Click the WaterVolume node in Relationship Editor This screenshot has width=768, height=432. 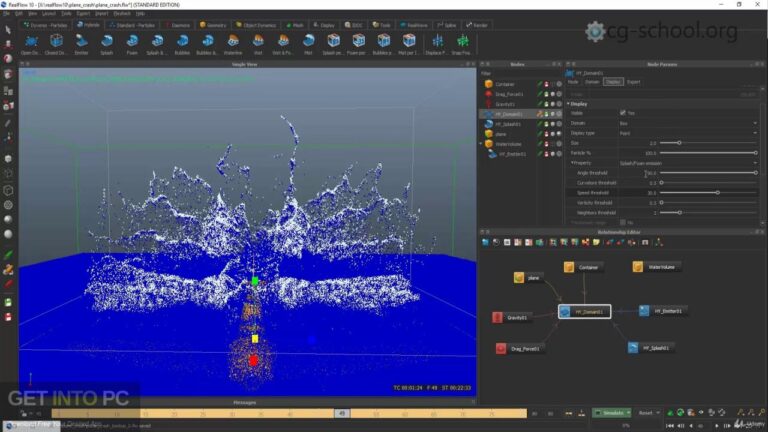coord(655,267)
